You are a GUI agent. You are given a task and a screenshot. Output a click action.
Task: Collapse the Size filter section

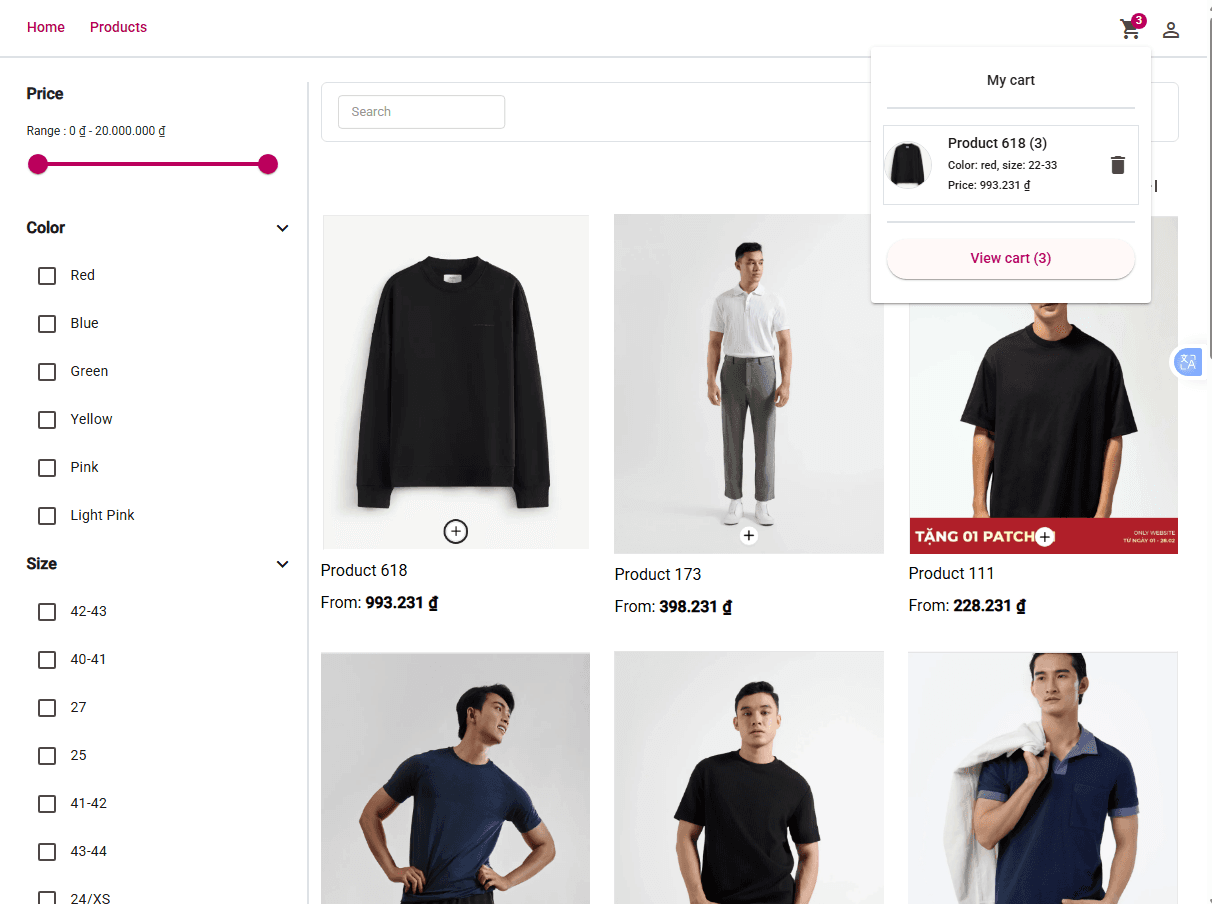point(282,564)
